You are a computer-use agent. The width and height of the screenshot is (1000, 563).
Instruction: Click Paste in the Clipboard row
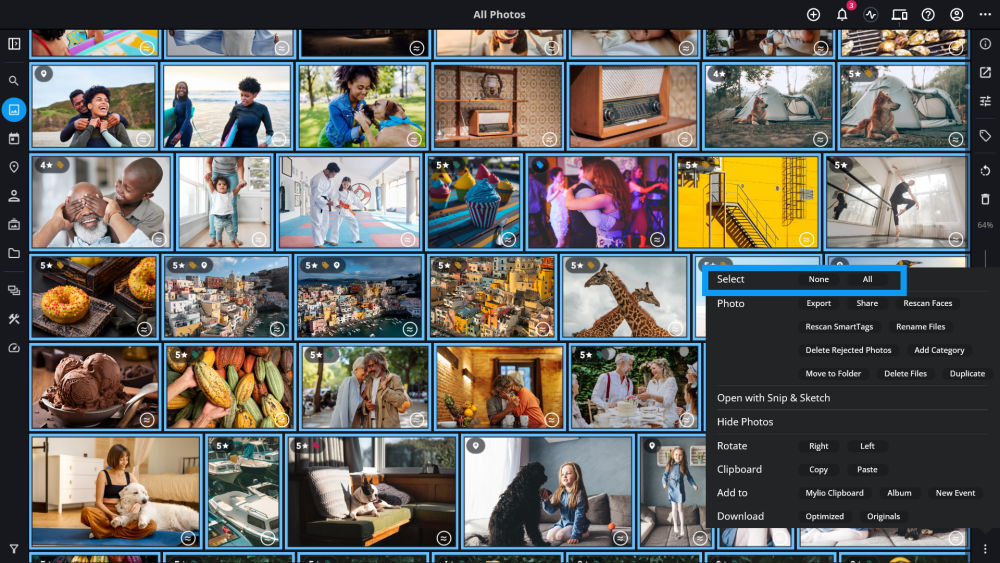pyautogui.click(x=867, y=469)
